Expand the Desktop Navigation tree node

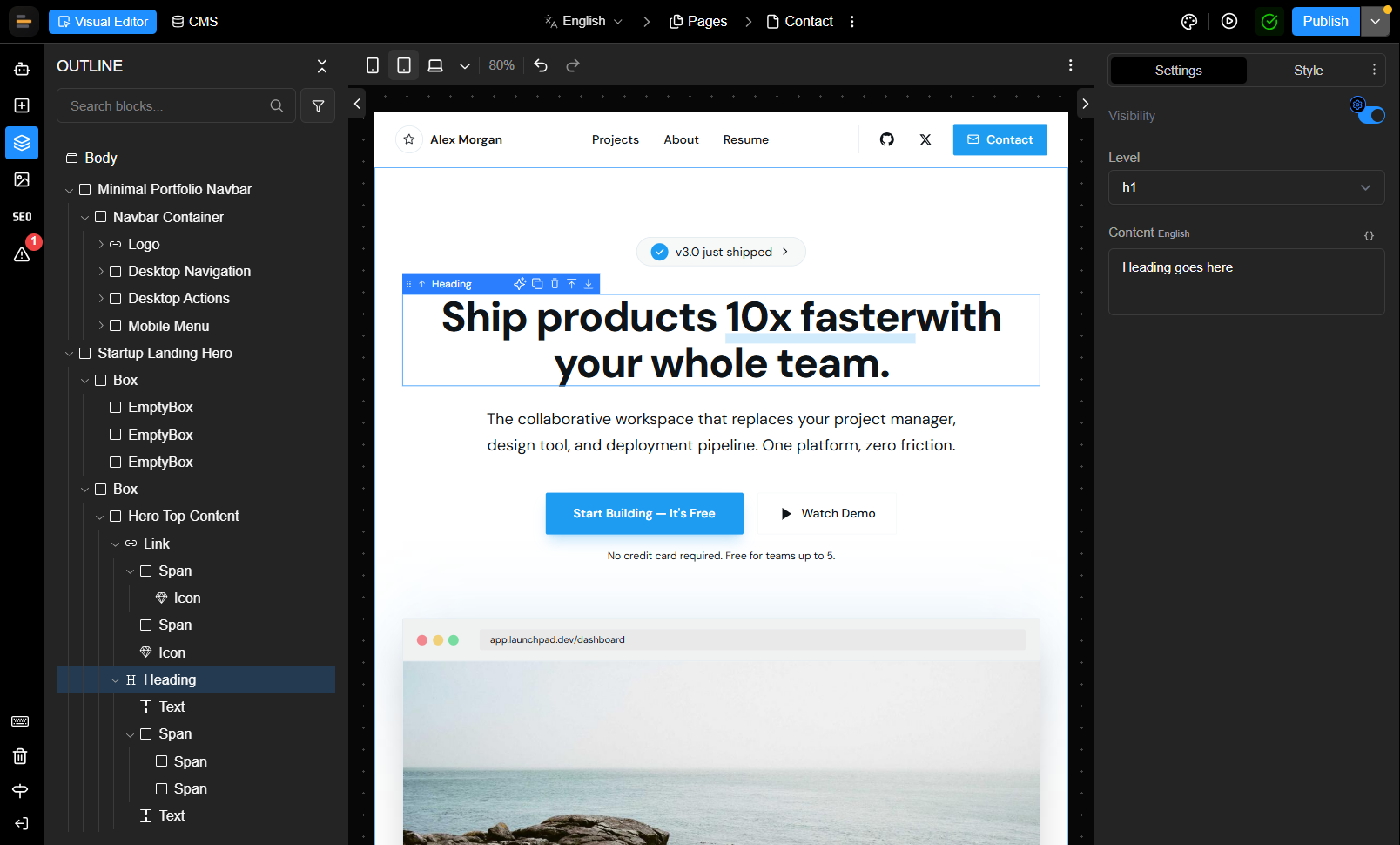pos(101,272)
